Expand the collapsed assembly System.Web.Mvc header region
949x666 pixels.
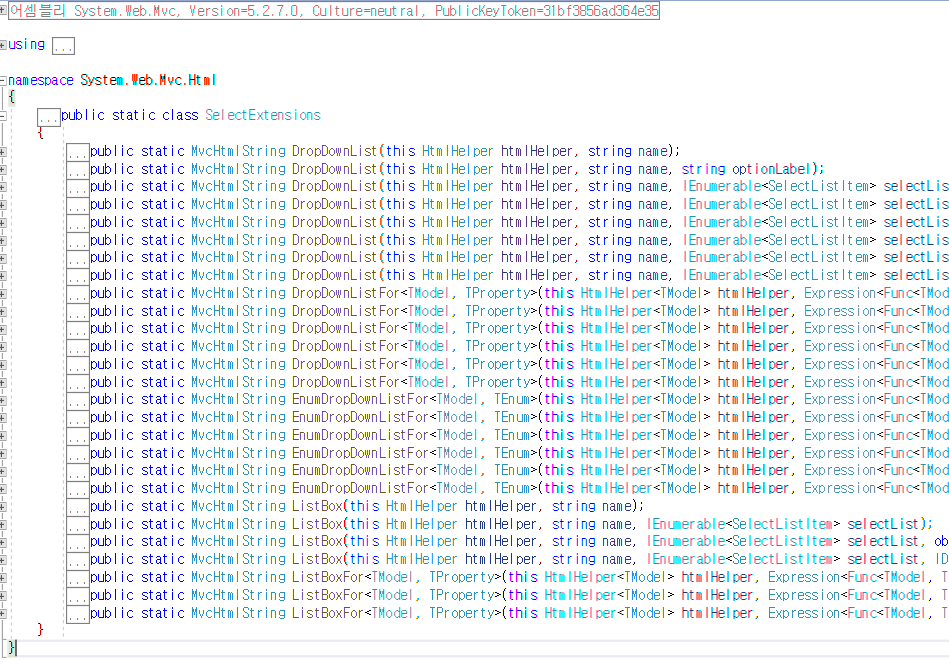(x=3, y=10)
